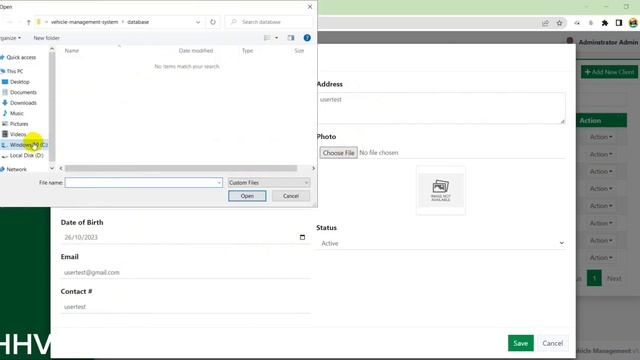Viewport: 640px width, 360px height.
Task: Go up one folder level in Open dialog
Action: pos(28,22)
